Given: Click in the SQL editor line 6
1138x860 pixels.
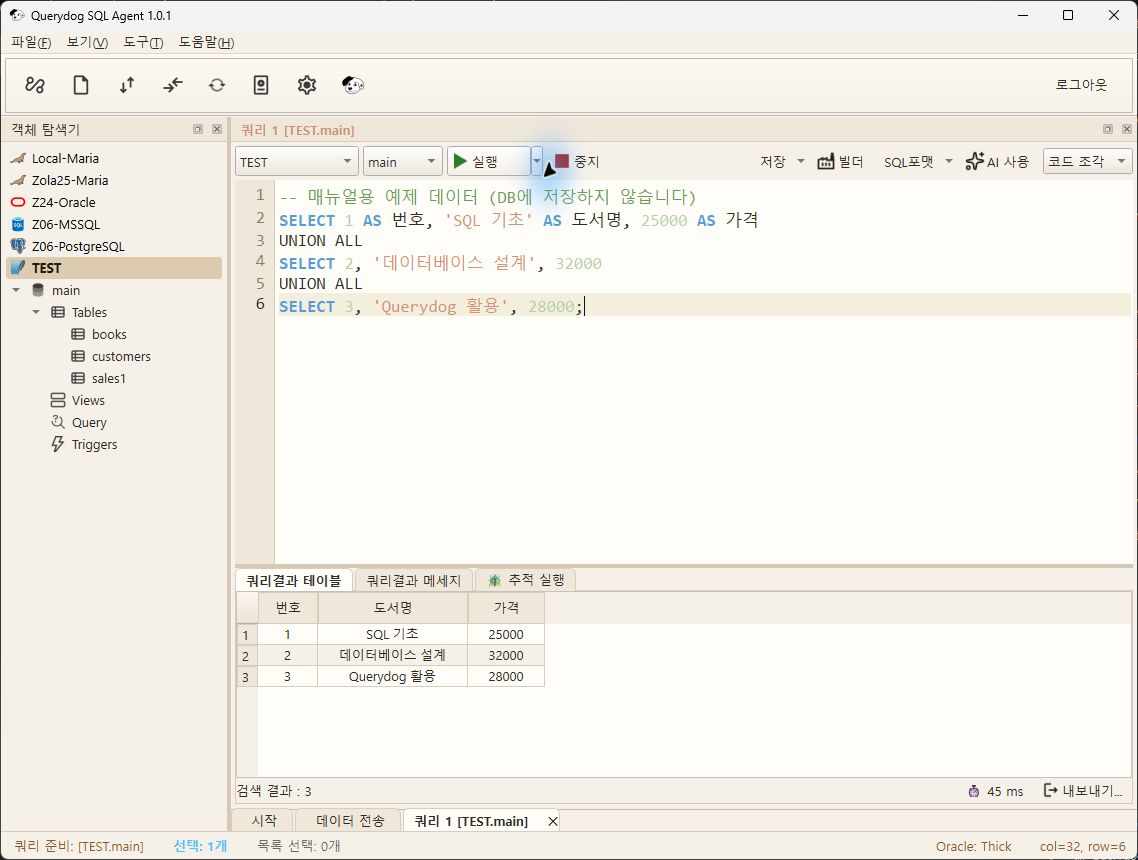Looking at the screenshot, I should (703, 306).
